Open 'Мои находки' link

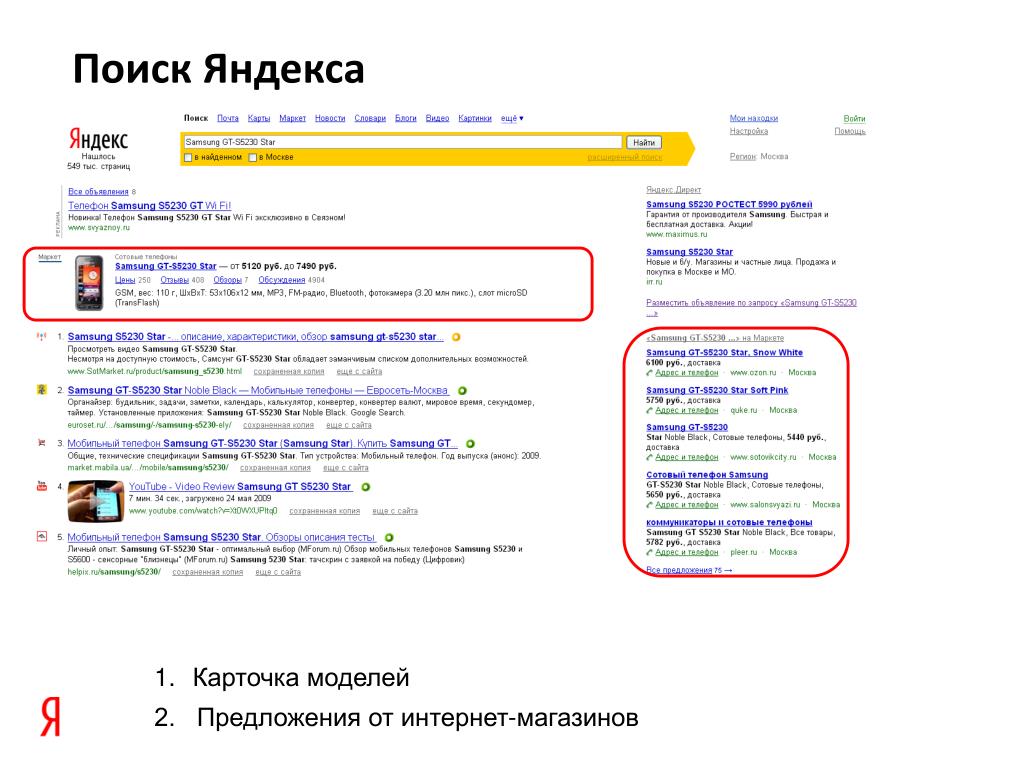(x=754, y=118)
